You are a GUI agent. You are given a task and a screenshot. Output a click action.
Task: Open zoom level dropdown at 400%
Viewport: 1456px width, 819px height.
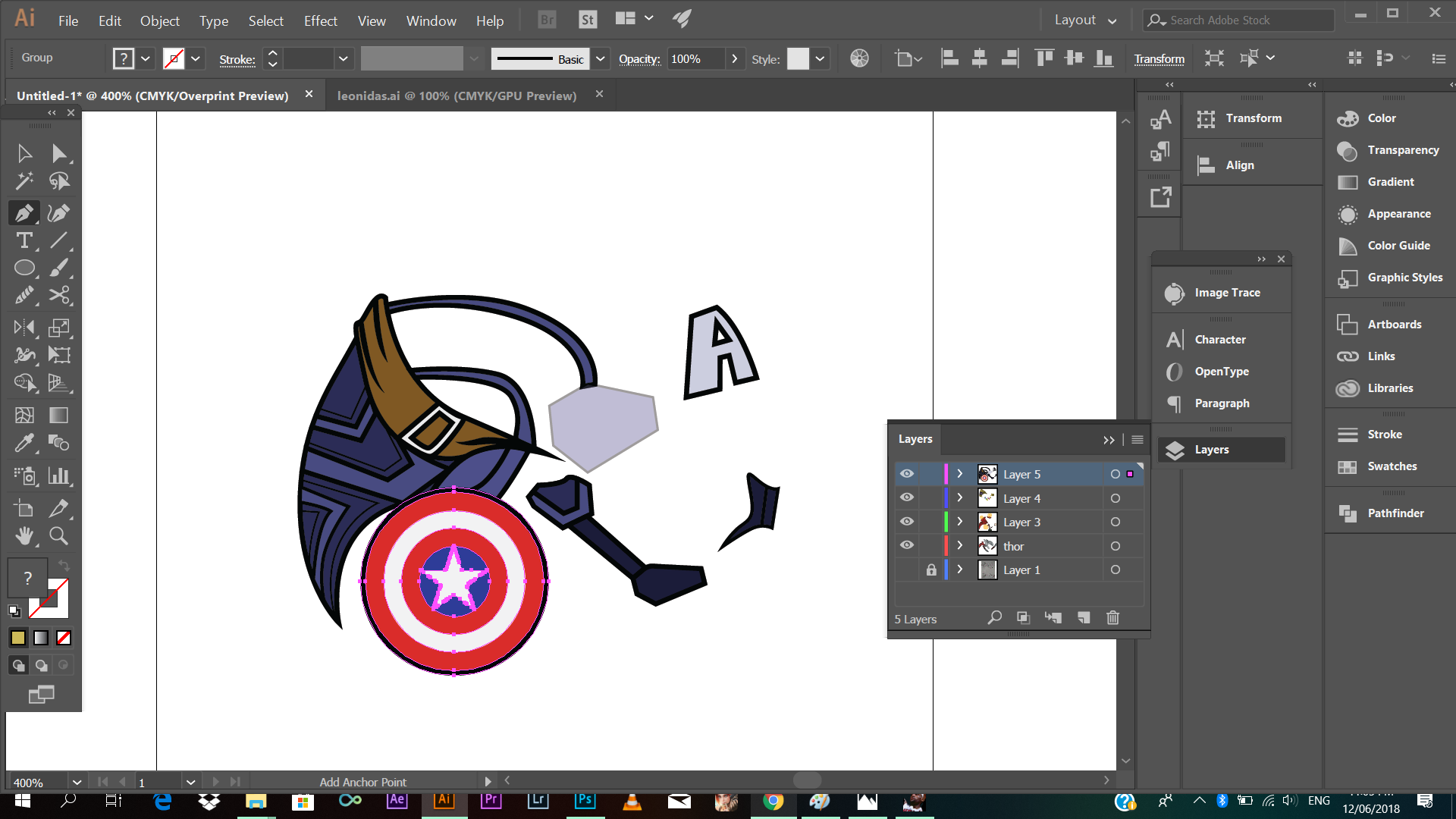[x=77, y=782]
